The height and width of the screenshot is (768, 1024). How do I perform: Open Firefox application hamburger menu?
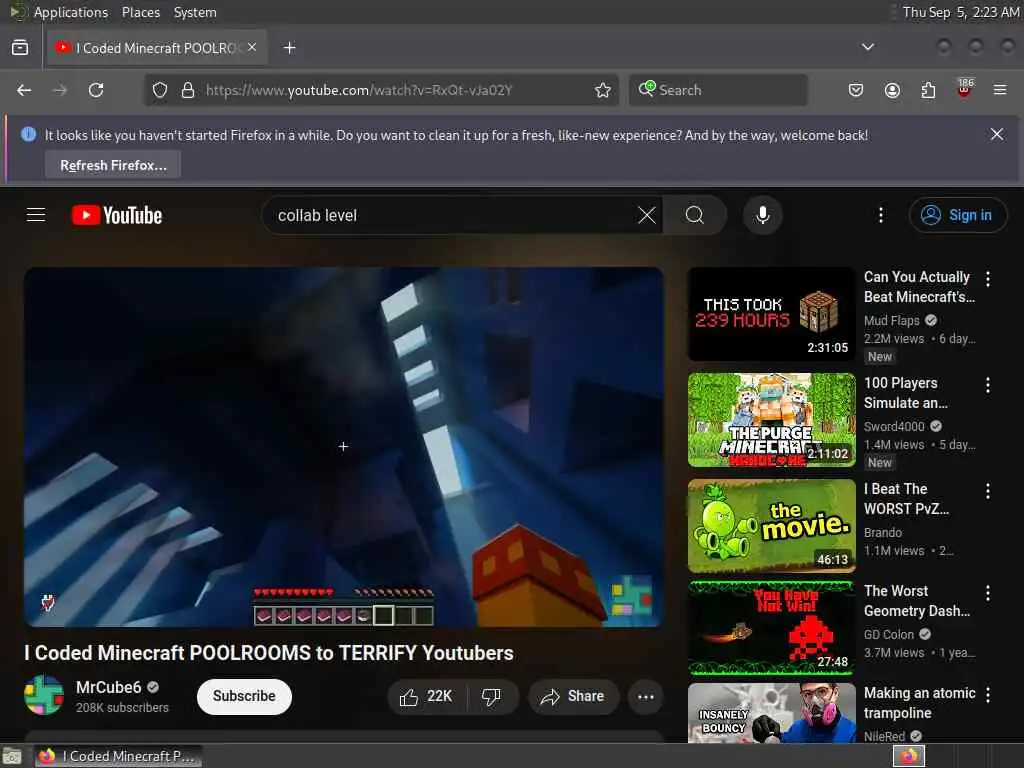1000,90
